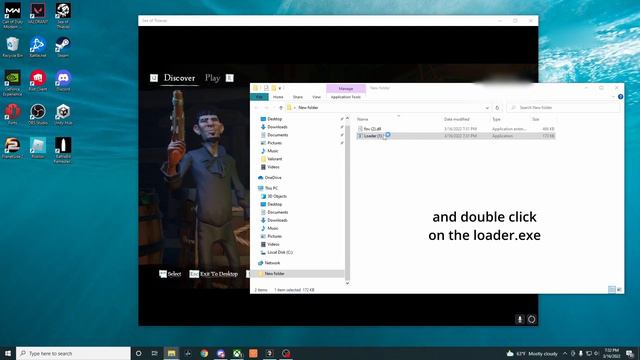
Task: Click the Explorer help question mark icon
Action: click(620, 97)
